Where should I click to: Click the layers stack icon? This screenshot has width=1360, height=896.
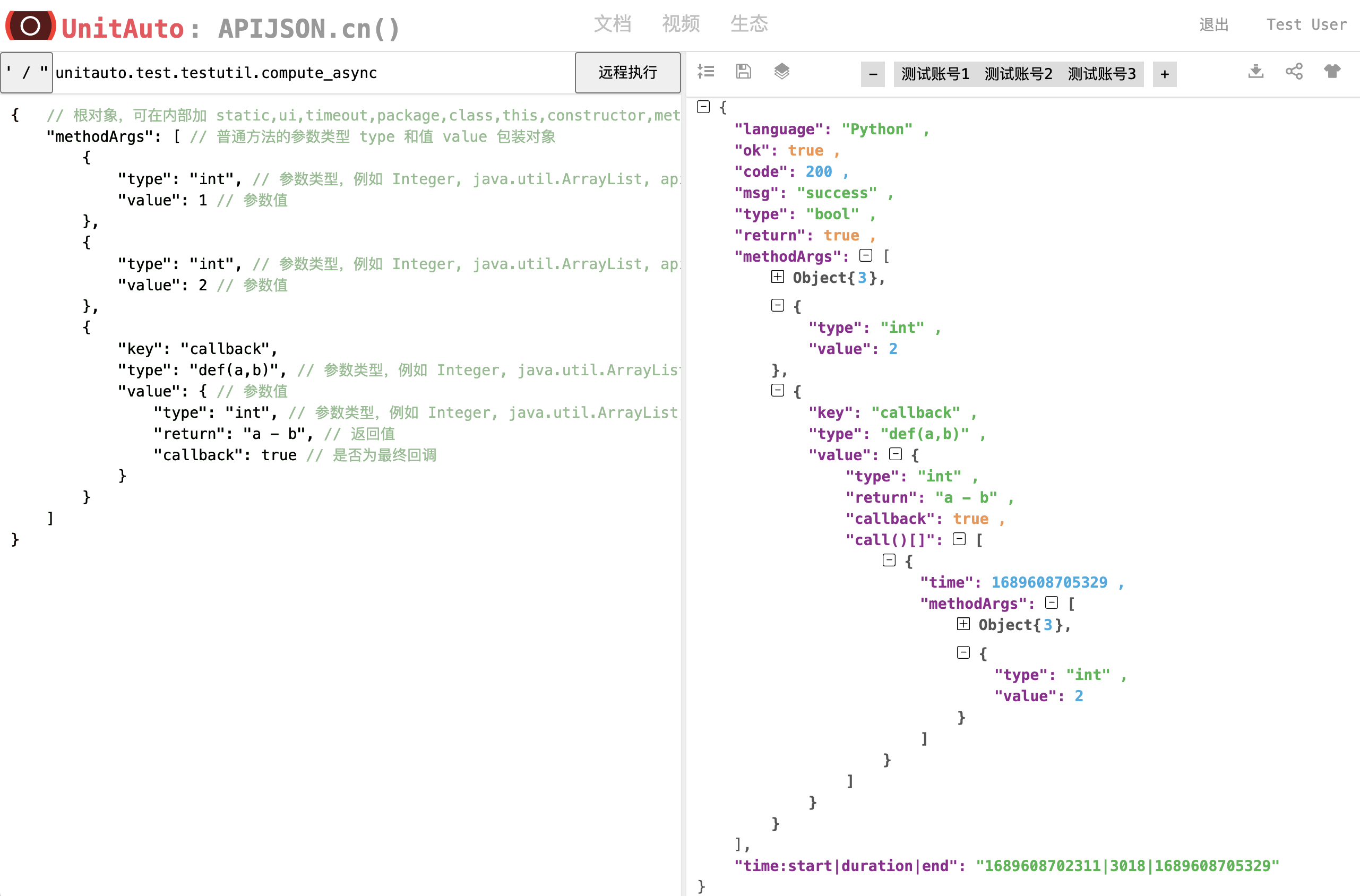point(781,72)
